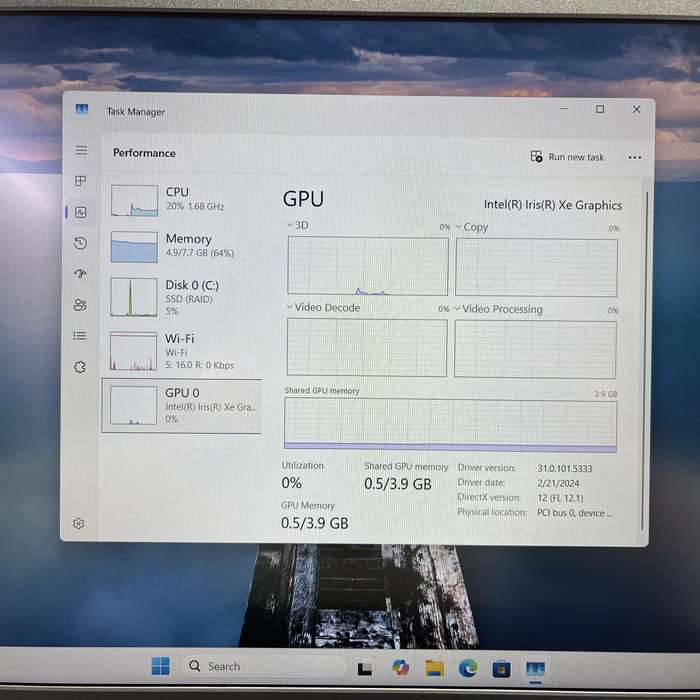Click the Physical location PCI bus value
700x700 pixels.
[x=575, y=513]
